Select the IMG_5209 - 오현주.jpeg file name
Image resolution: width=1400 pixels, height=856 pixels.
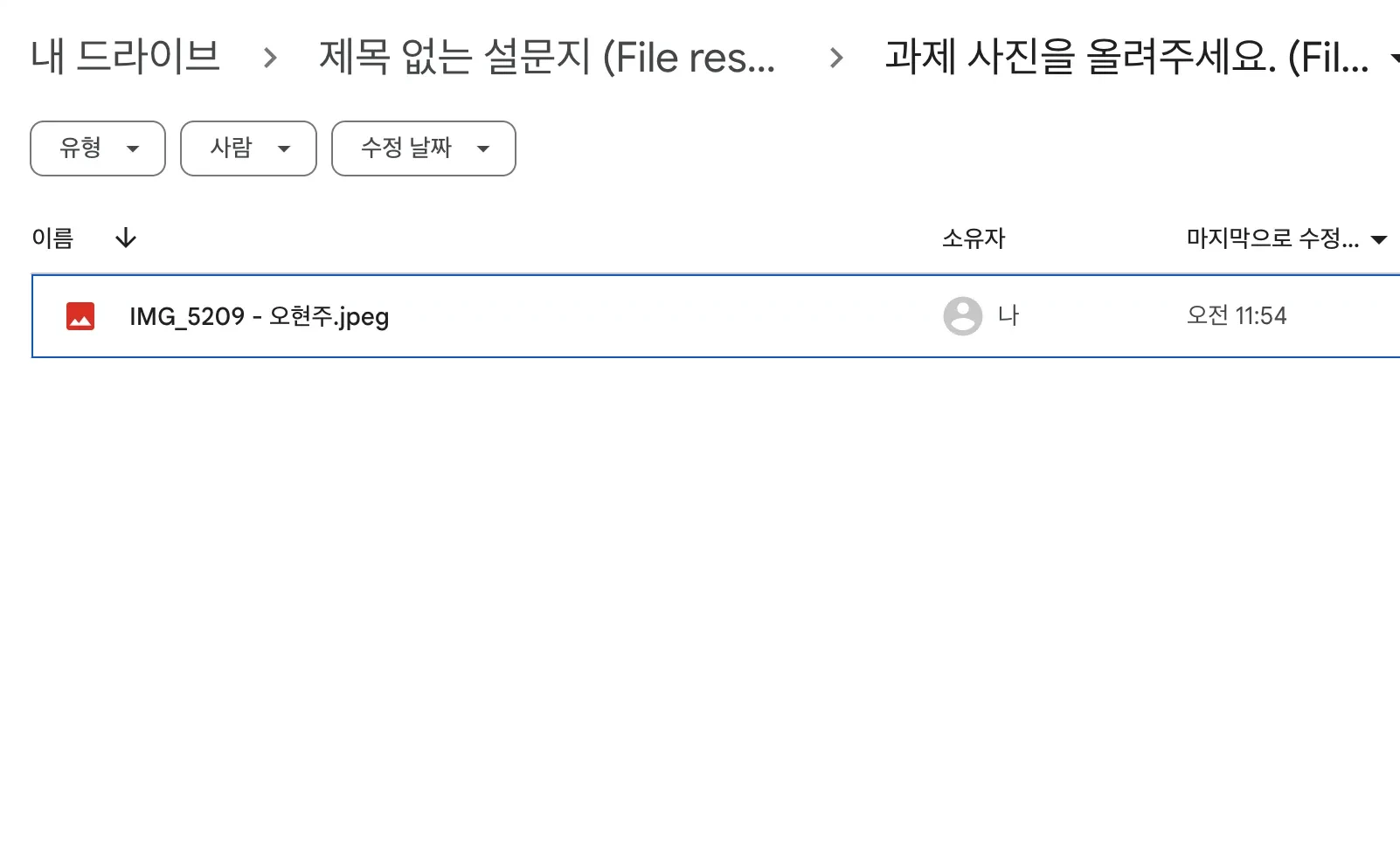coord(259,316)
